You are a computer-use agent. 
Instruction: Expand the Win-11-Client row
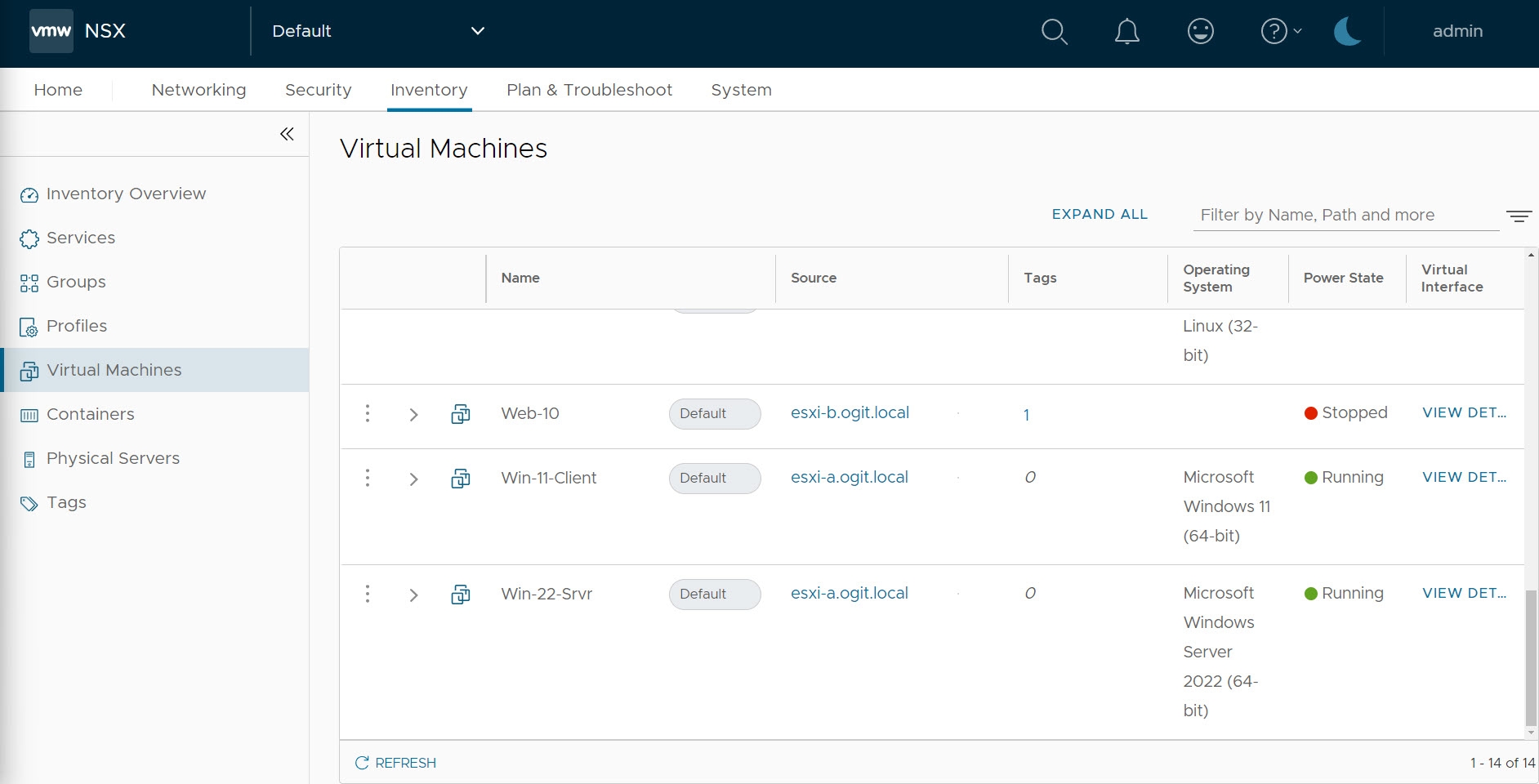(x=413, y=479)
